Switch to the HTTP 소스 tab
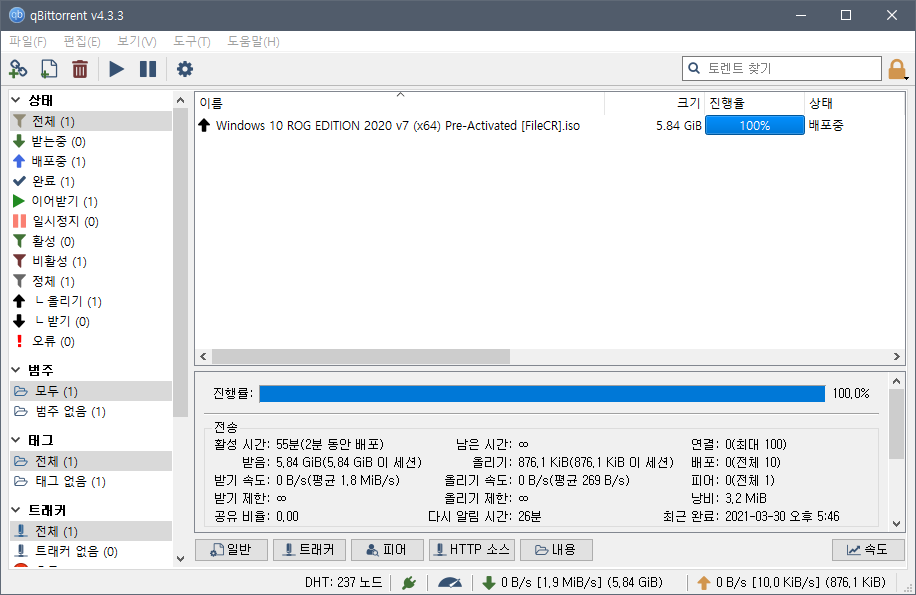 (x=471, y=549)
